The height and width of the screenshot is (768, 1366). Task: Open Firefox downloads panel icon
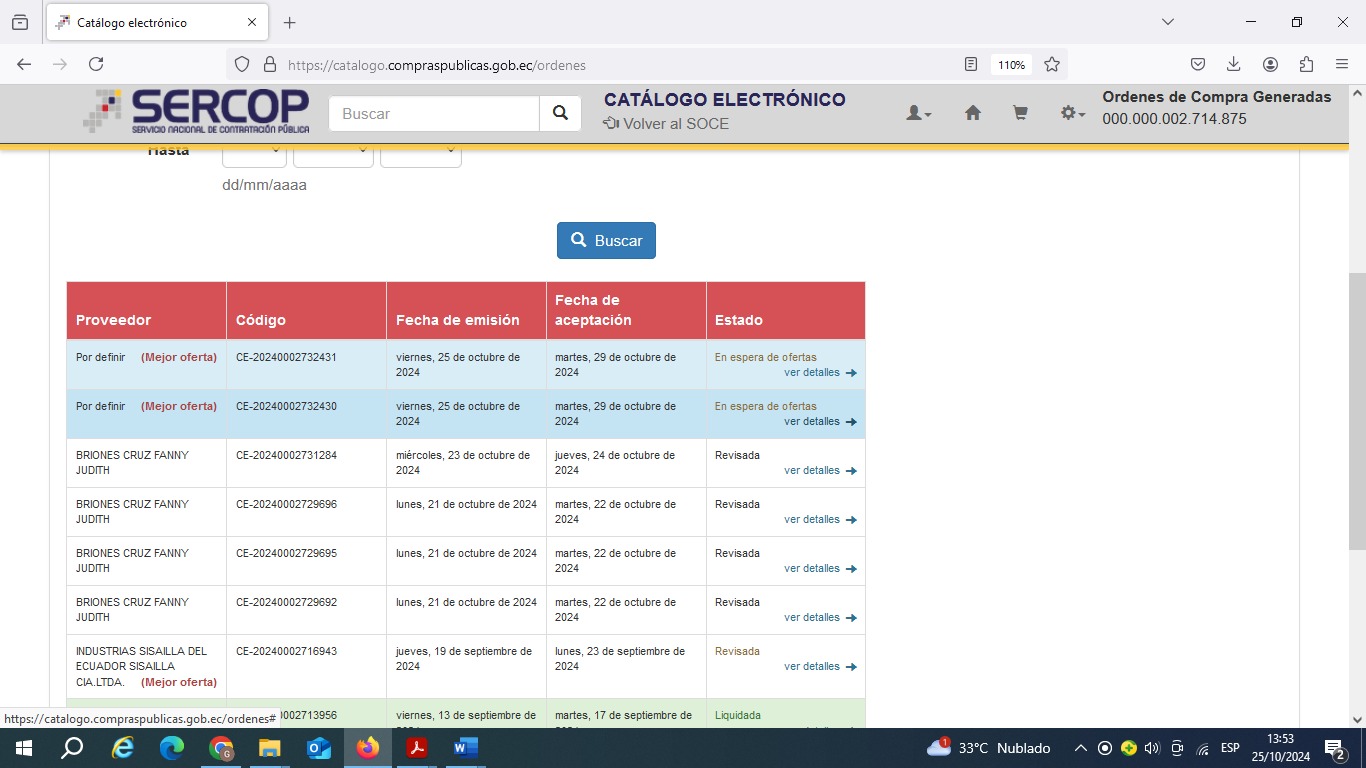[1233, 64]
